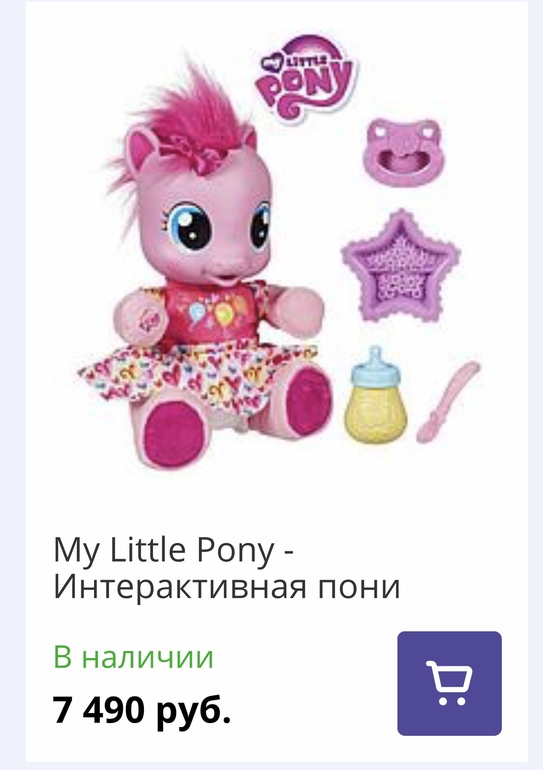Add the pony to cart with purple button

449,683
